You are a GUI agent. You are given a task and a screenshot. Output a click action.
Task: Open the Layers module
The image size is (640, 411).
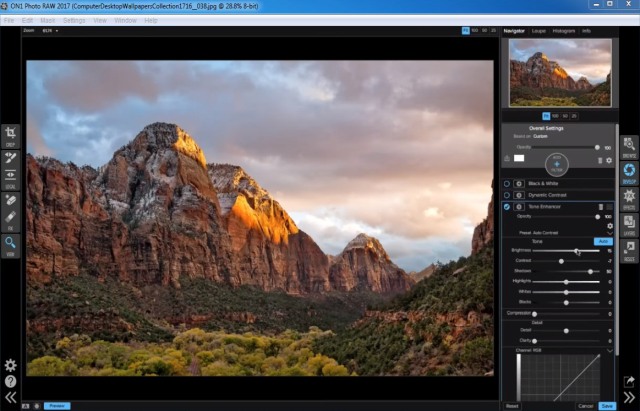coord(629,222)
